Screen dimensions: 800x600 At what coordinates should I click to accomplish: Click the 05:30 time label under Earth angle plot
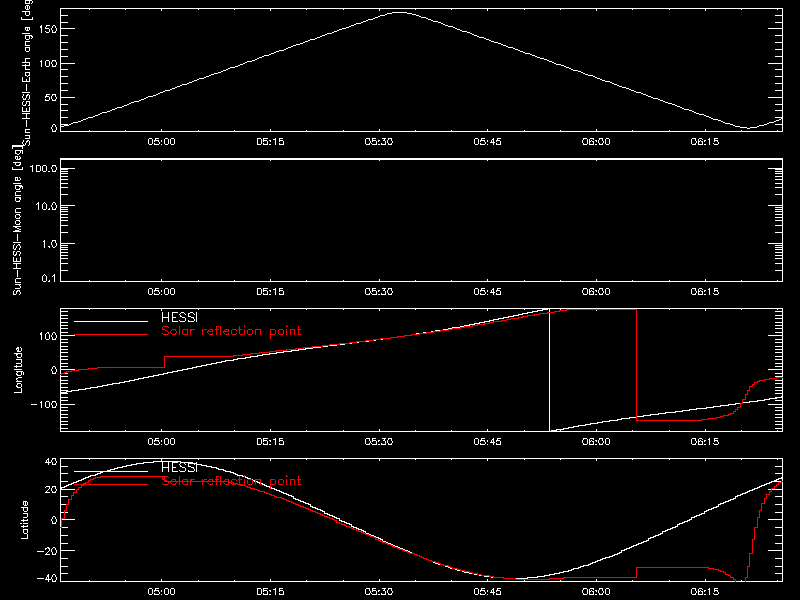tap(379, 142)
